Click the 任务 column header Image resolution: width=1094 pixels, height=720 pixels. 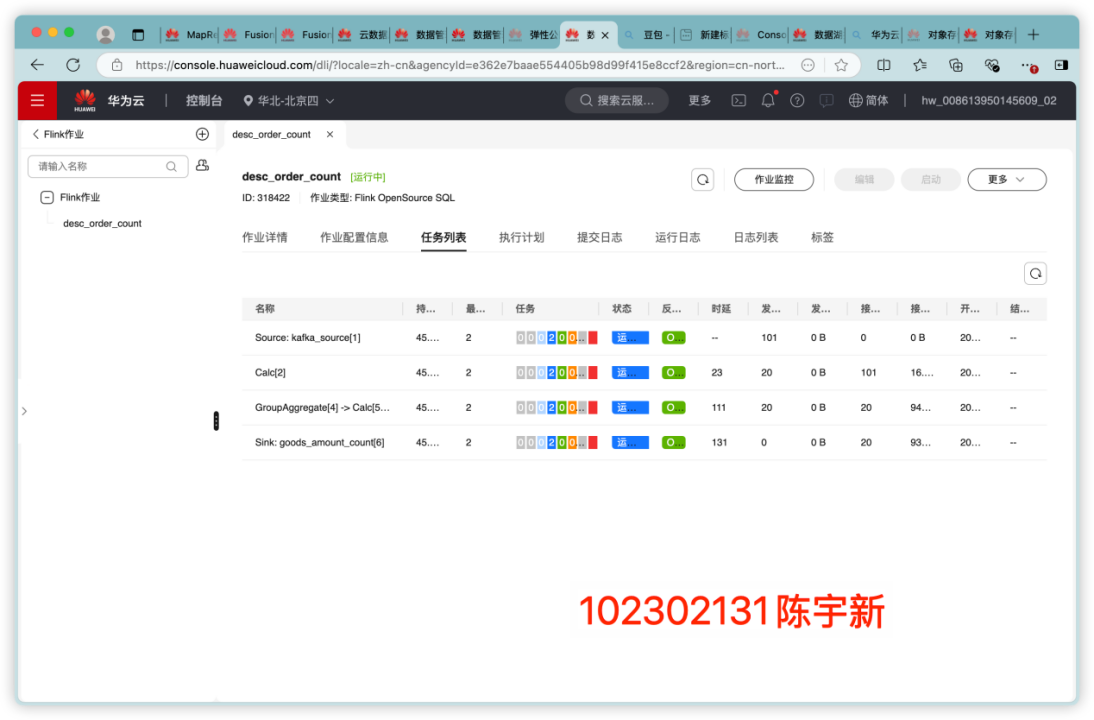(x=525, y=308)
